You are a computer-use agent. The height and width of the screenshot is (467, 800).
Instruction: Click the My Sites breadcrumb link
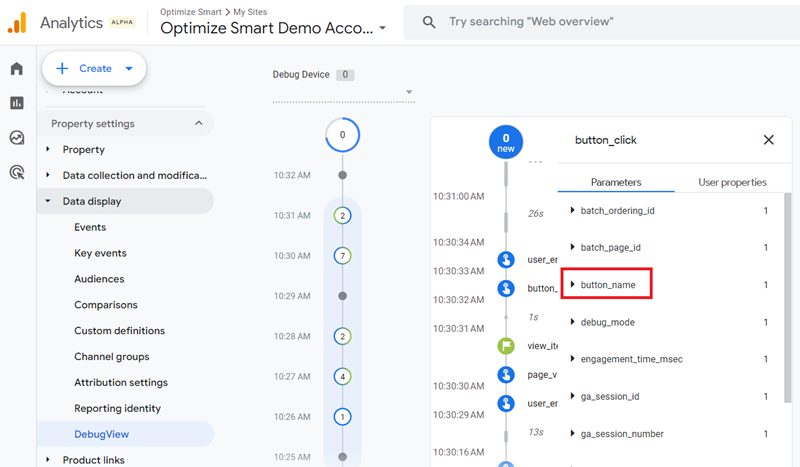250,12
